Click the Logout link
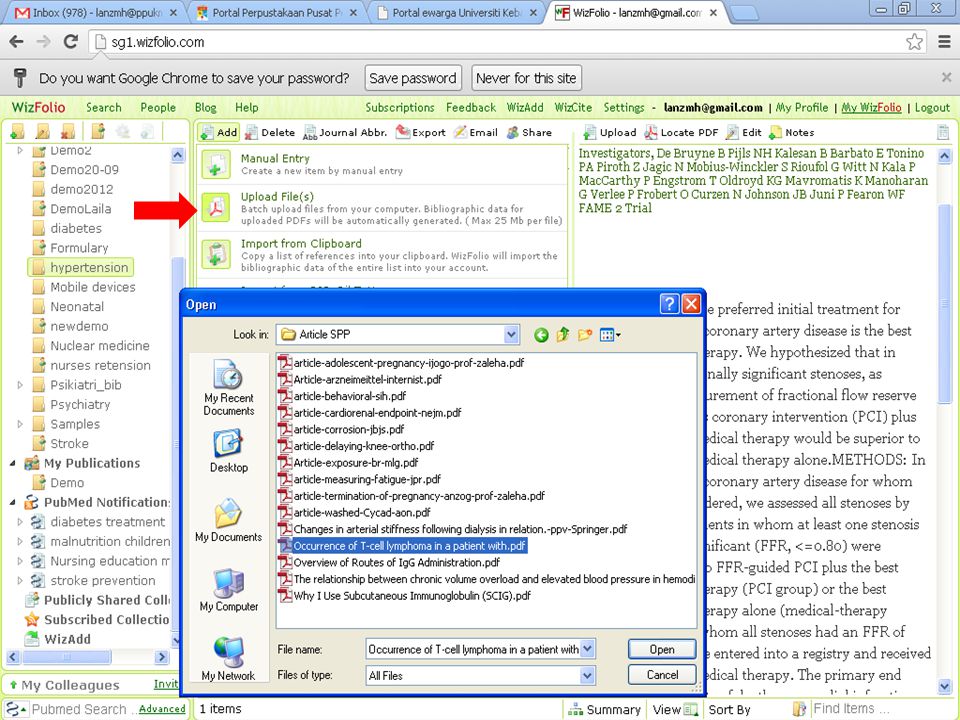 point(932,107)
